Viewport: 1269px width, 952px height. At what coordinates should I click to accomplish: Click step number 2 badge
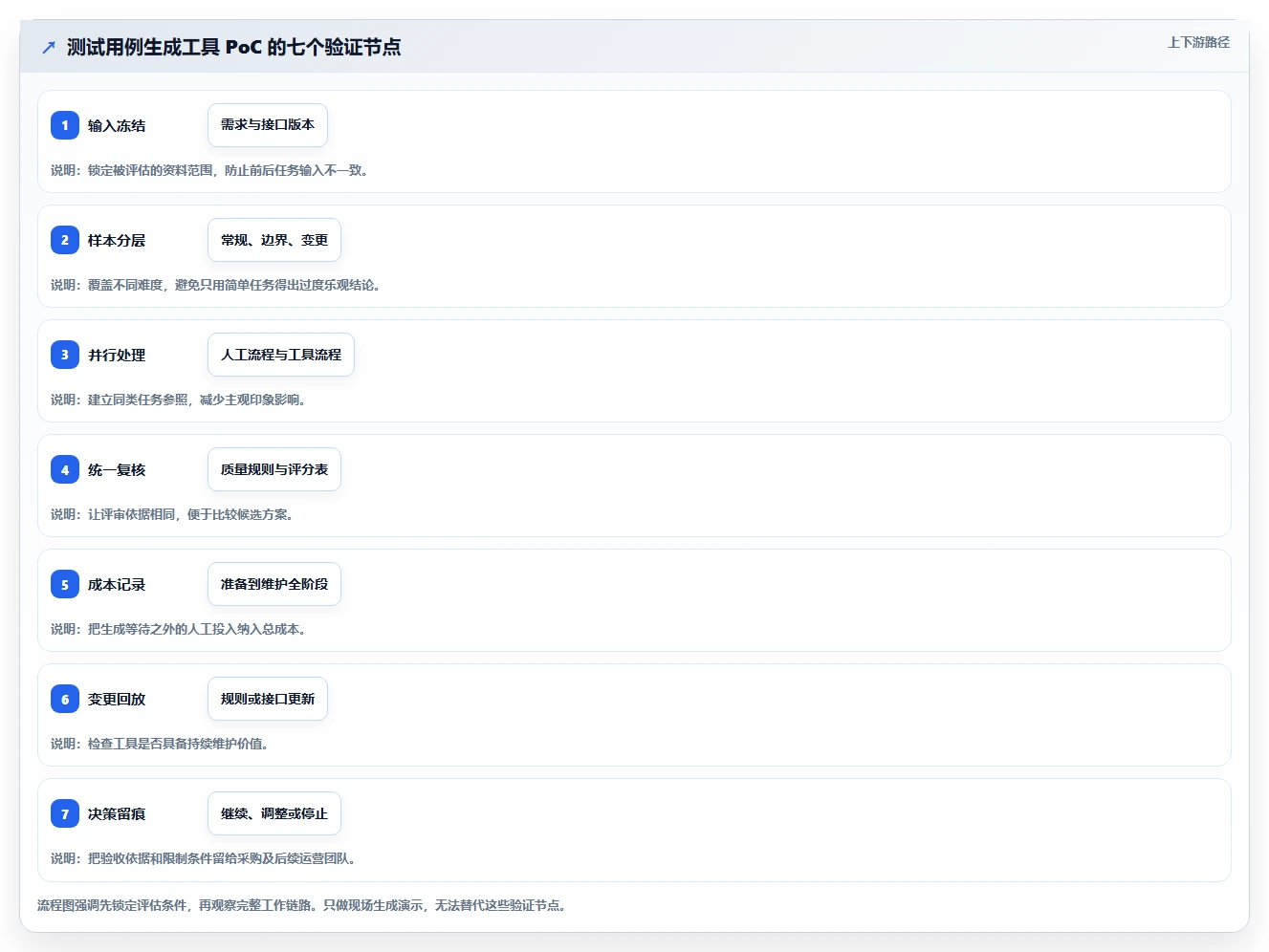pyautogui.click(x=65, y=240)
